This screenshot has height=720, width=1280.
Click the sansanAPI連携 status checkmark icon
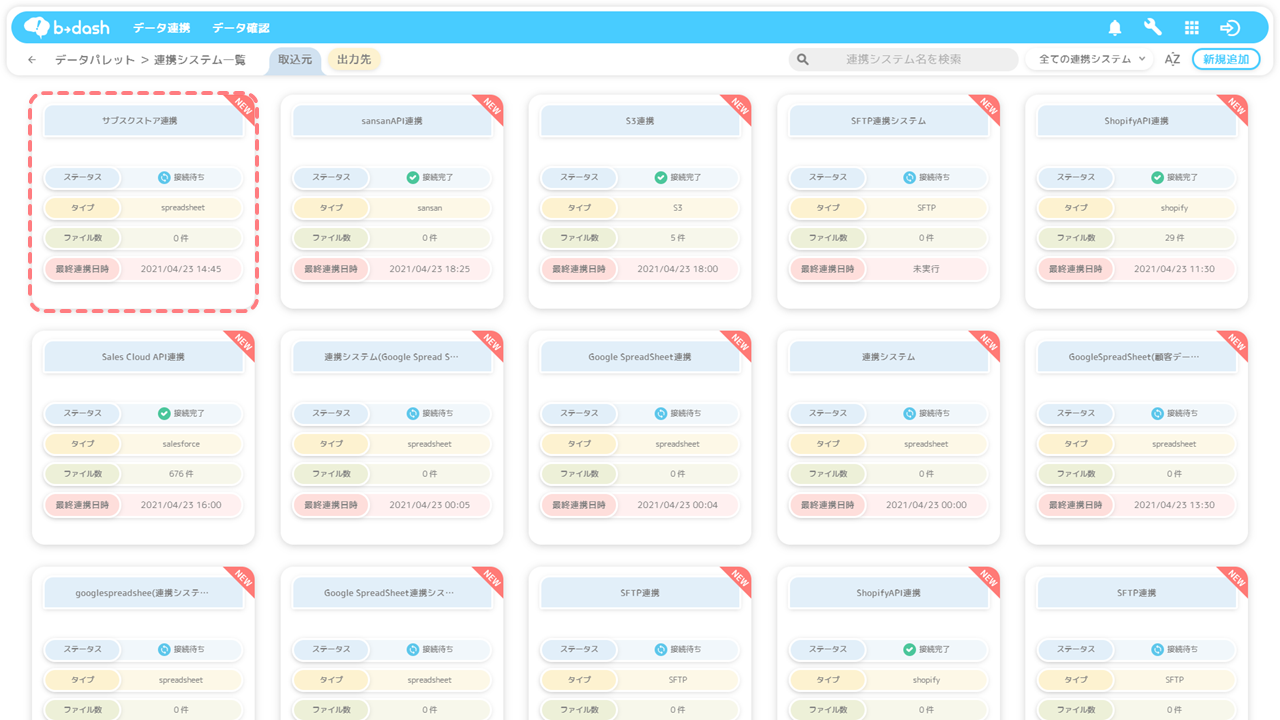pyautogui.click(x=413, y=177)
